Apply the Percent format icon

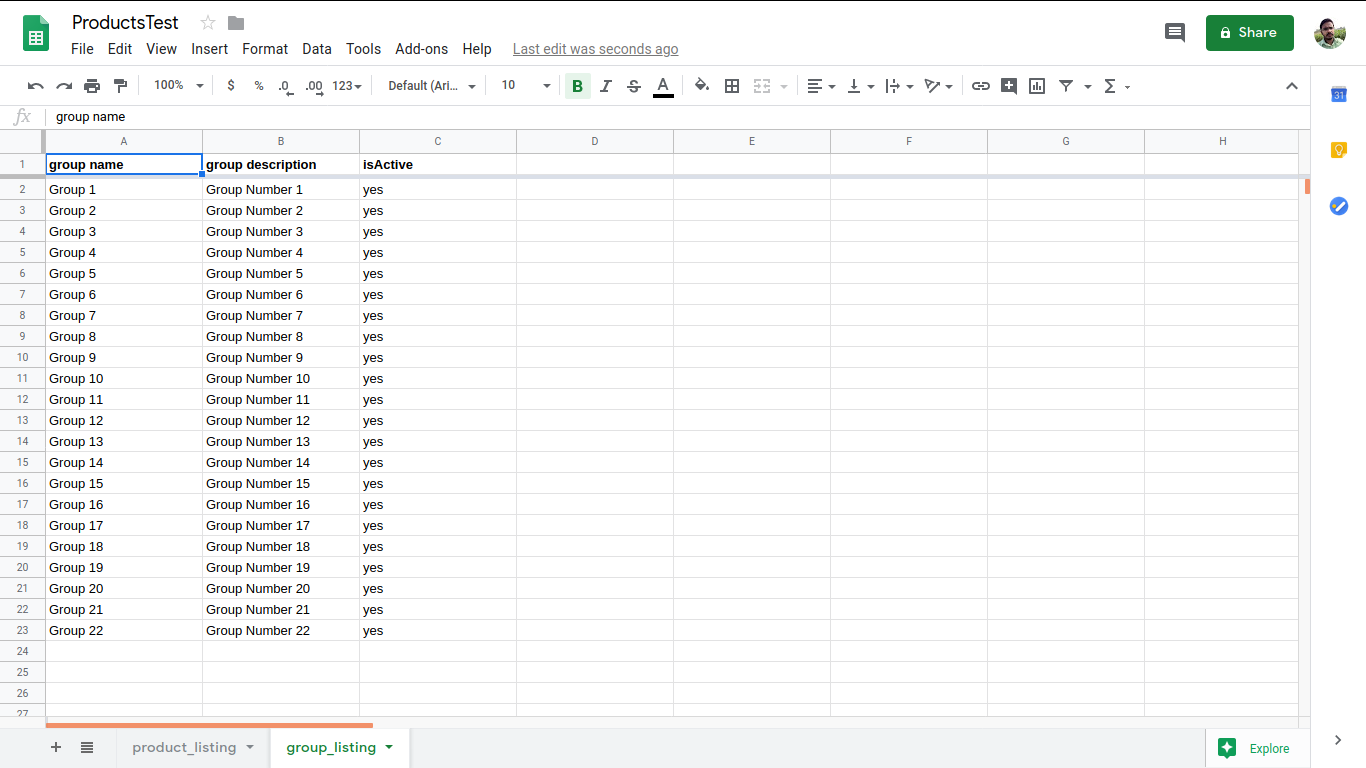click(x=258, y=86)
